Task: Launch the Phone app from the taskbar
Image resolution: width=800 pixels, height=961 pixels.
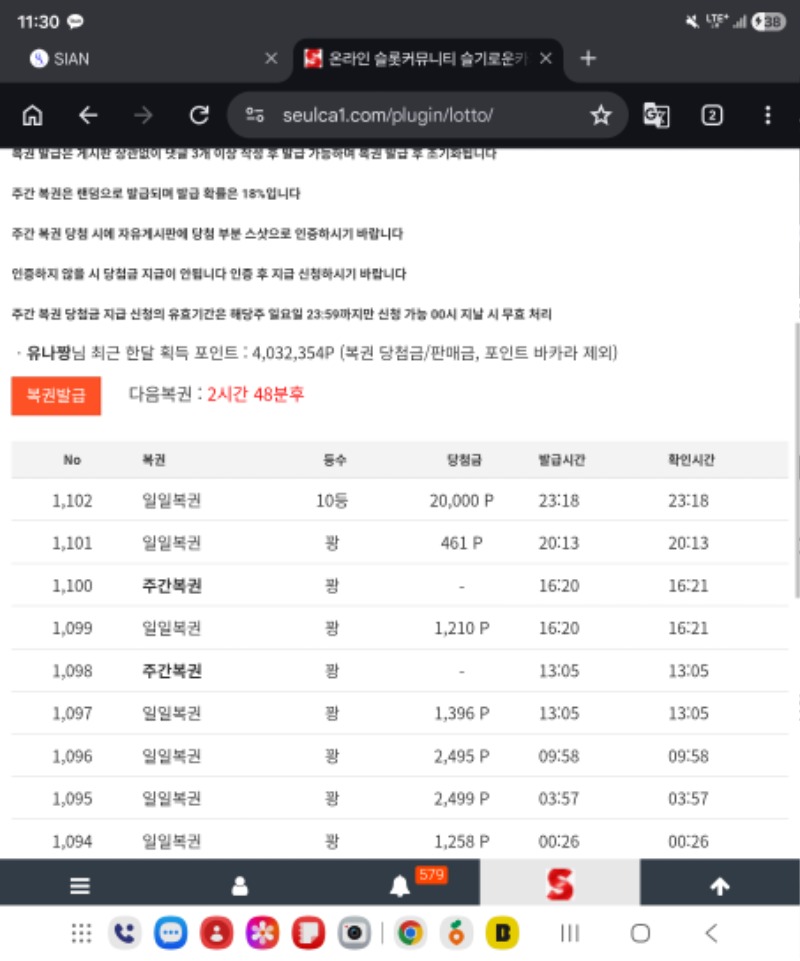Action: pos(125,934)
